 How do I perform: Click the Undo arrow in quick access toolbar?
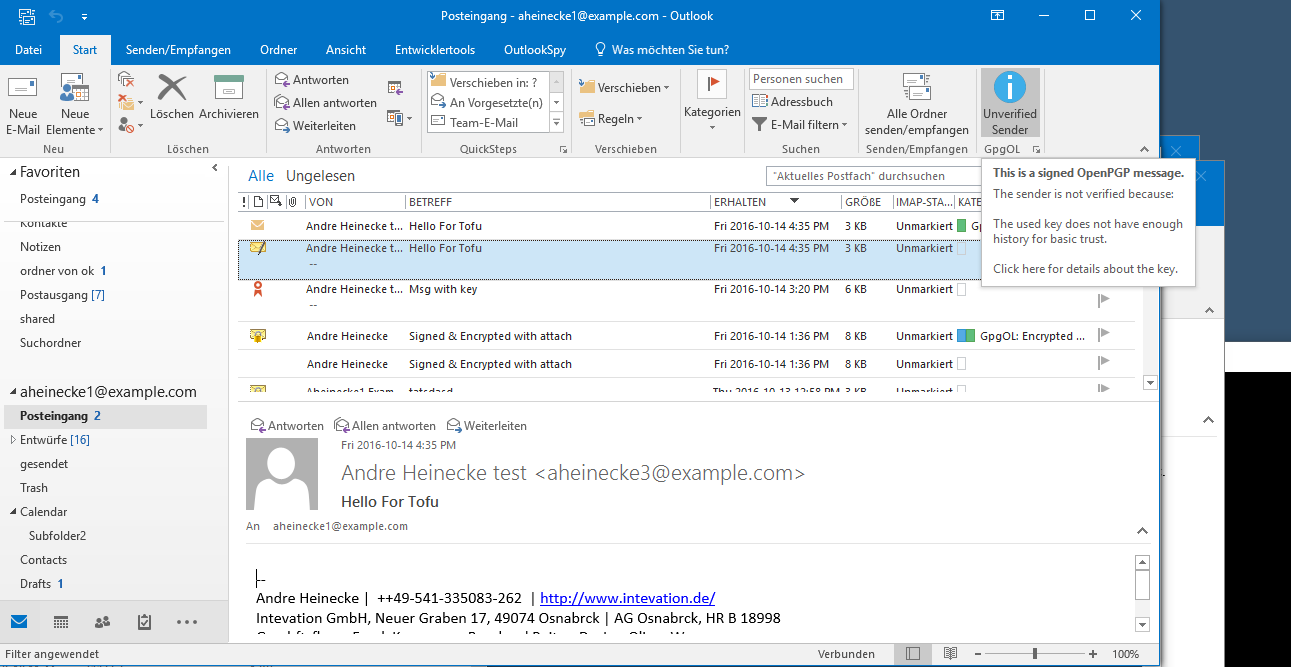coord(56,16)
